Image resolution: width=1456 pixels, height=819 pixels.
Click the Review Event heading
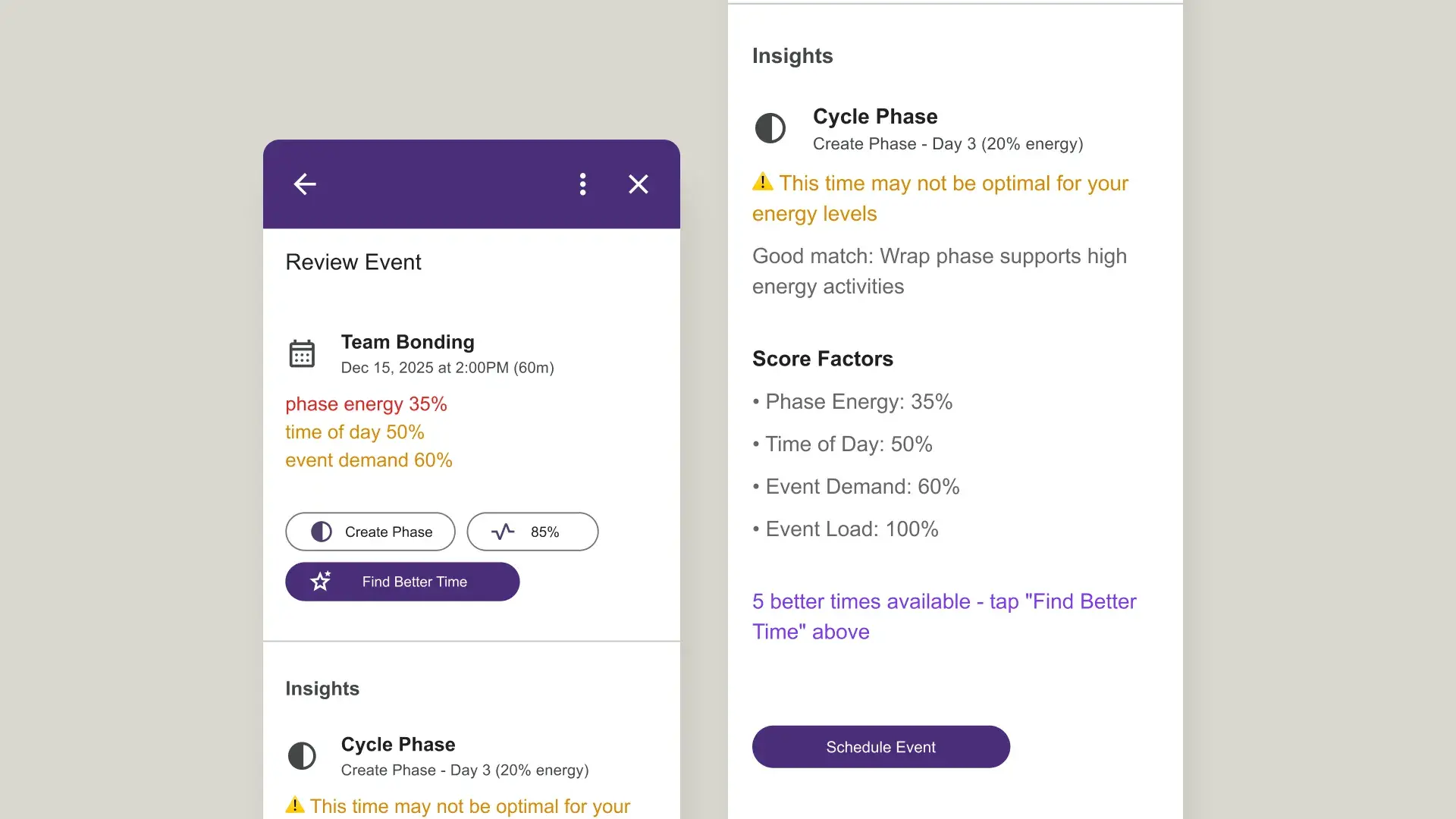coord(353,262)
